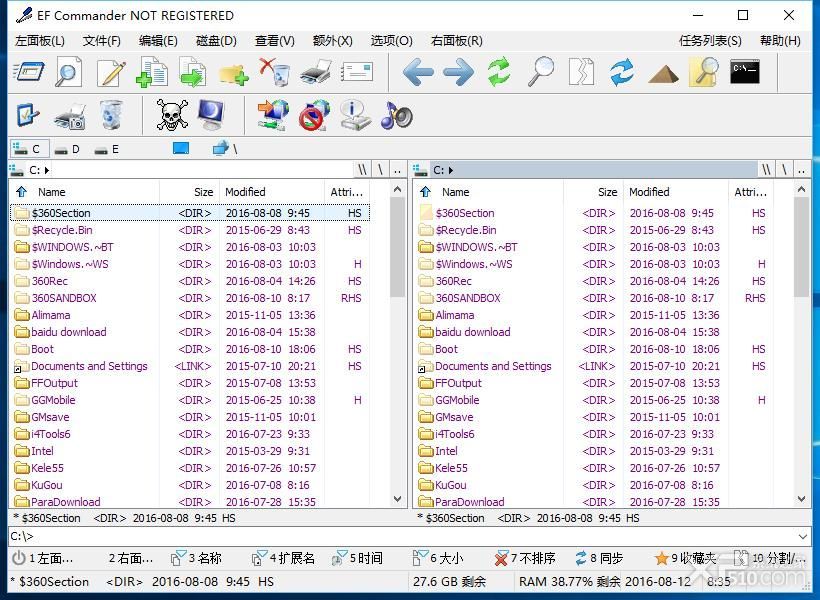Image resolution: width=820 pixels, height=600 pixels.
Task: Click the magnifier view file toolbar icon
Action: coord(69,72)
